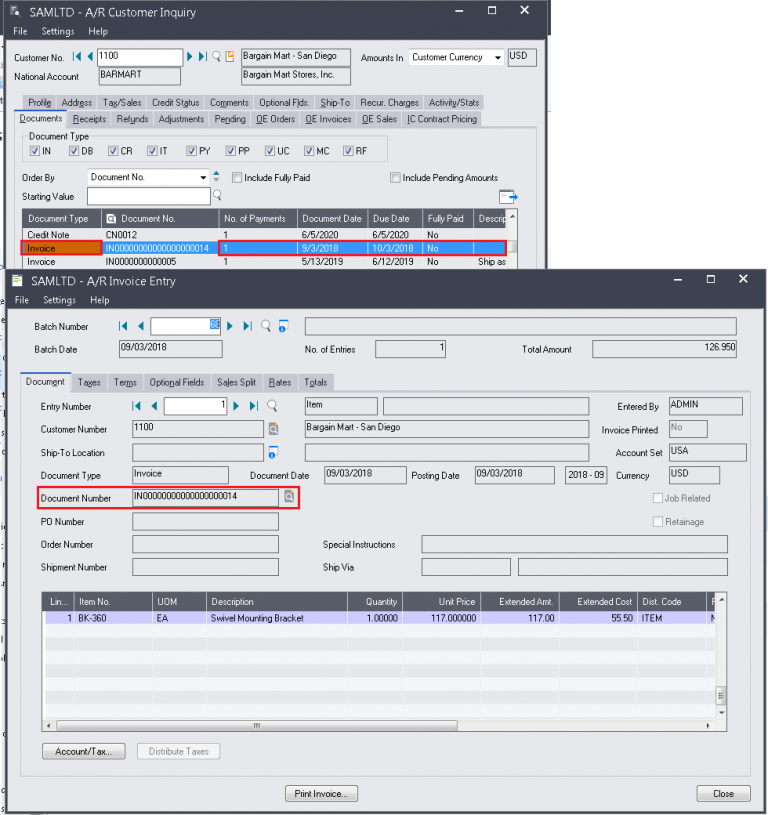Screen dimensions: 768x815
Task: Click the Customer No. finder magnifier icon
Action: [x=217, y=57]
